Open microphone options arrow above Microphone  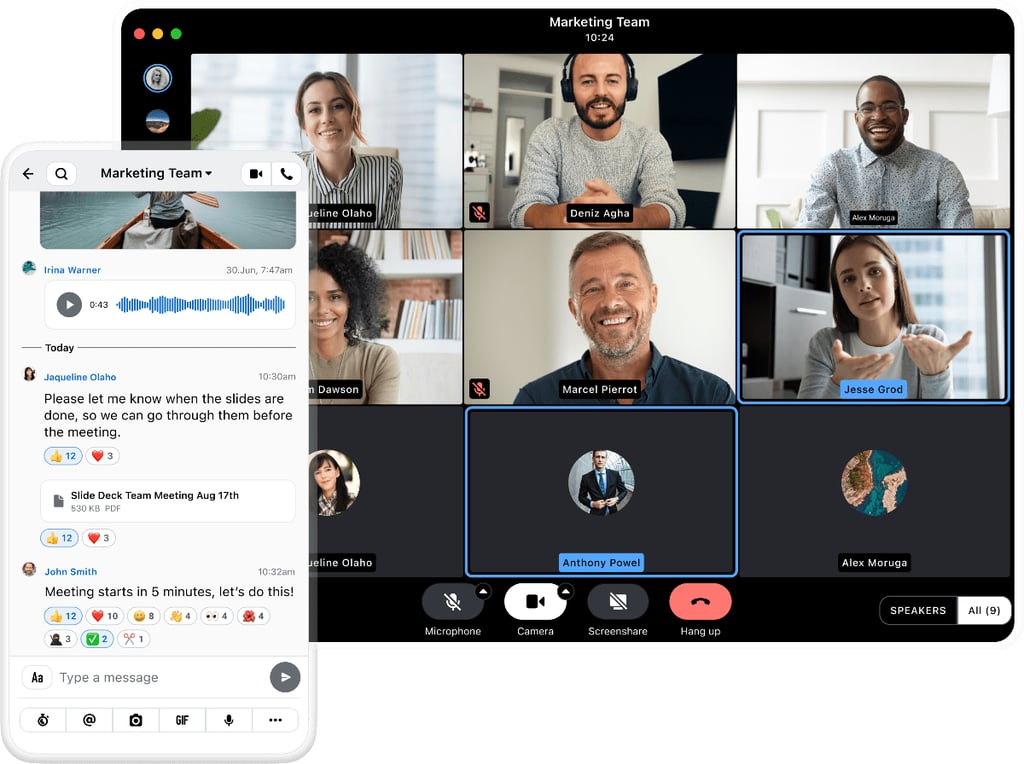(483, 591)
